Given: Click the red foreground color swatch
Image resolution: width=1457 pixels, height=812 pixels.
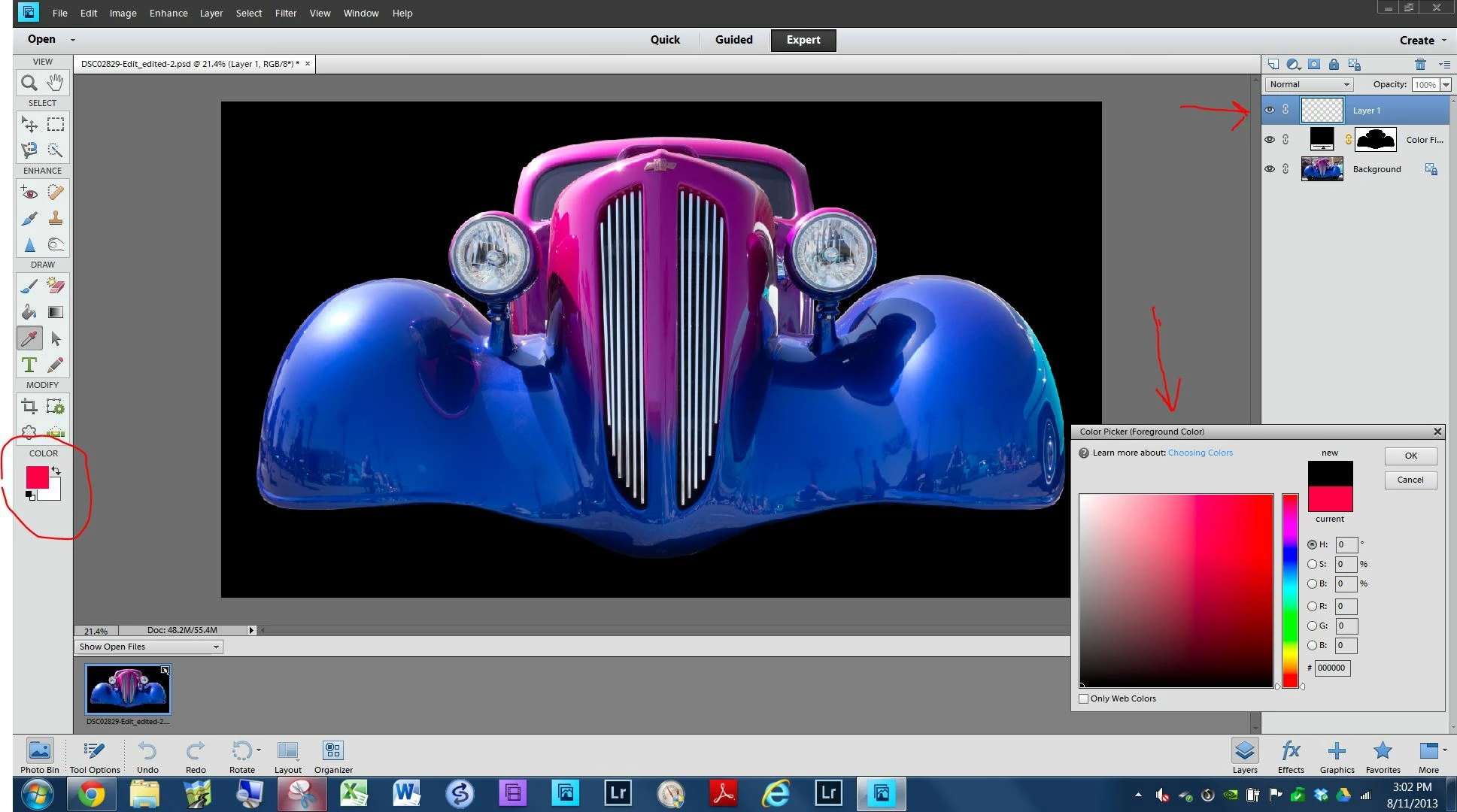Looking at the screenshot, I should pyautogui.click(x=36, y=477).
